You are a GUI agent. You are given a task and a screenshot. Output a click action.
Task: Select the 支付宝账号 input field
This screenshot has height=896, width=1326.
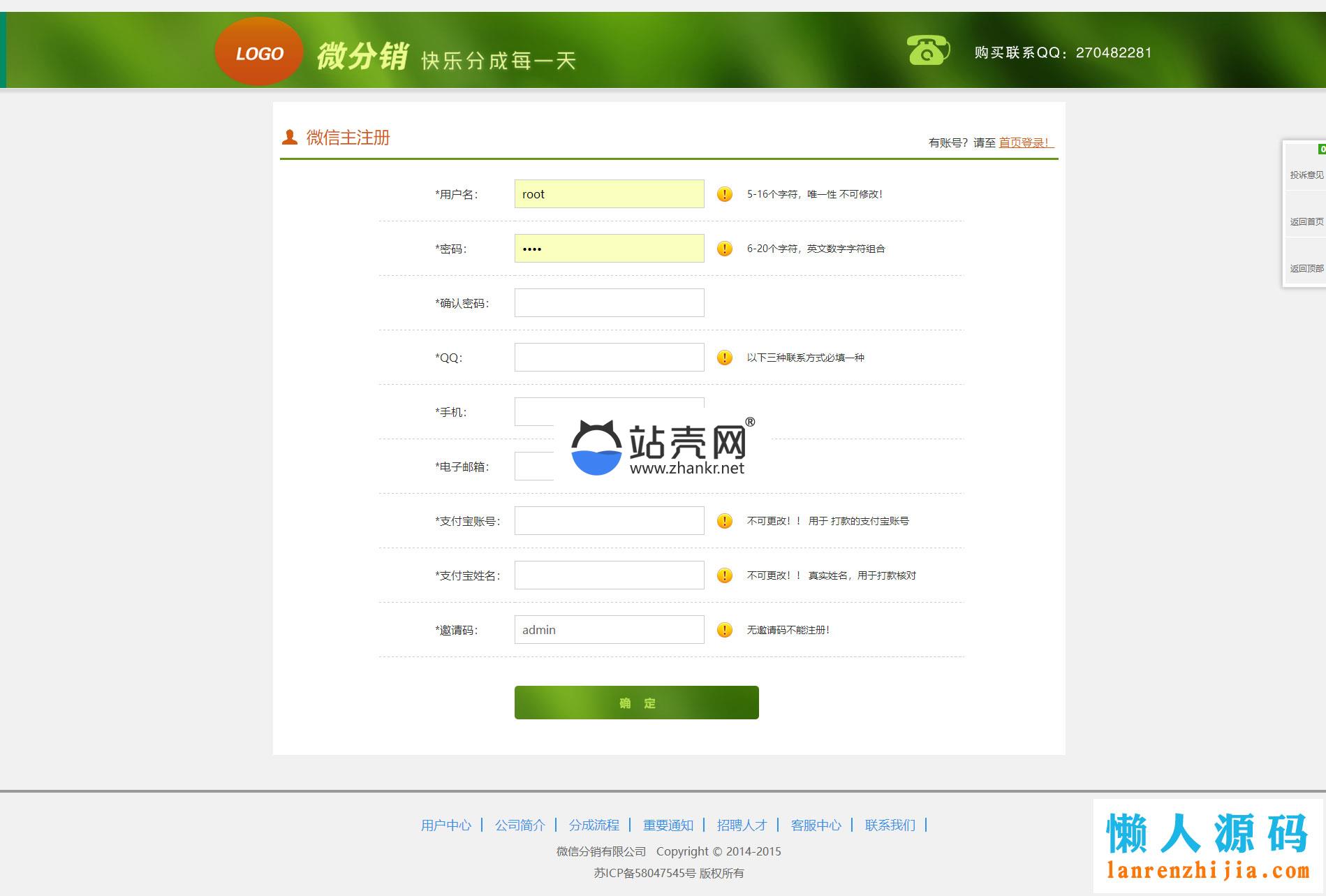(x=609, y=521)
